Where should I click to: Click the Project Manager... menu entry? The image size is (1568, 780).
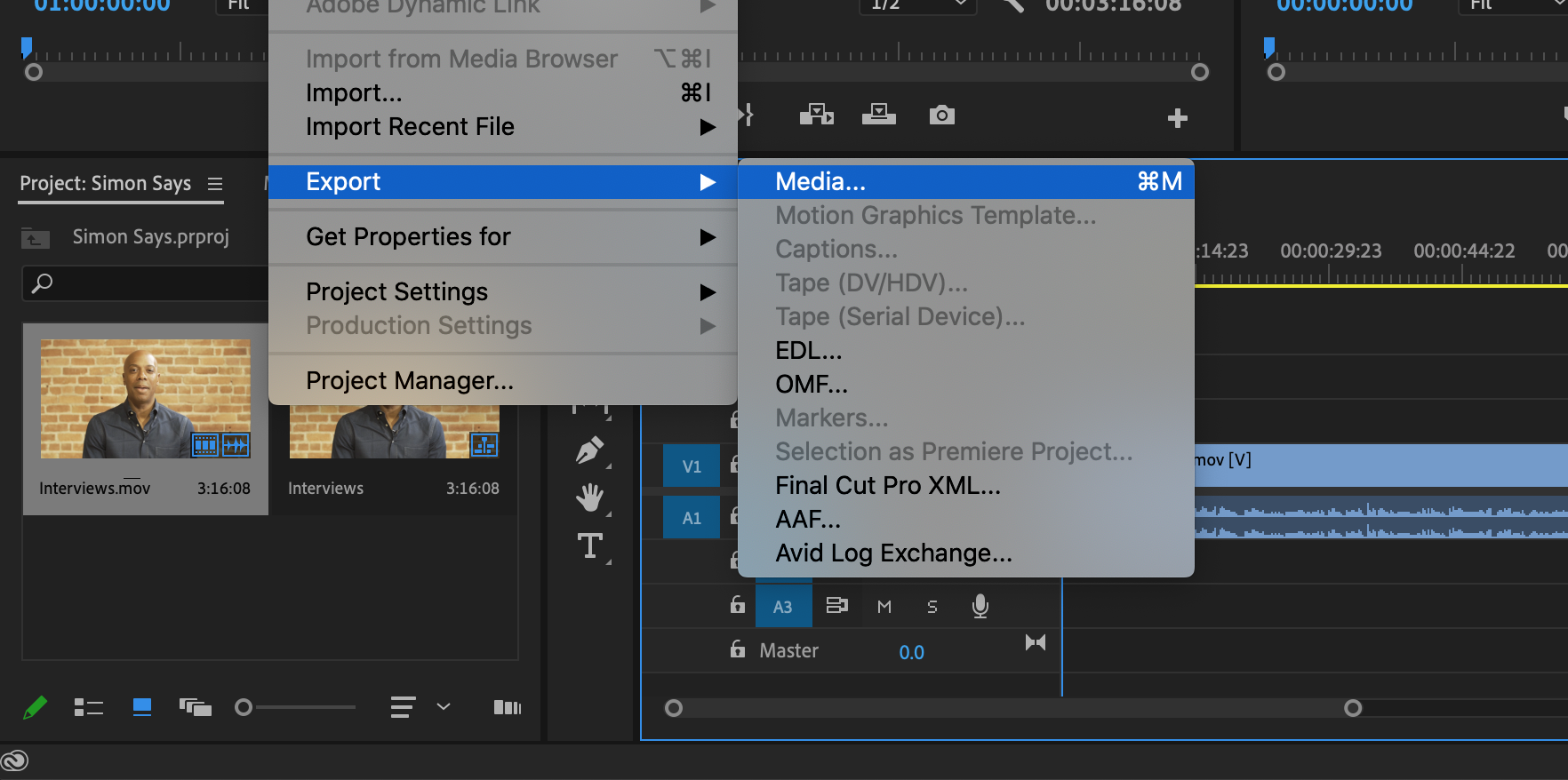[x=410, y=381]
